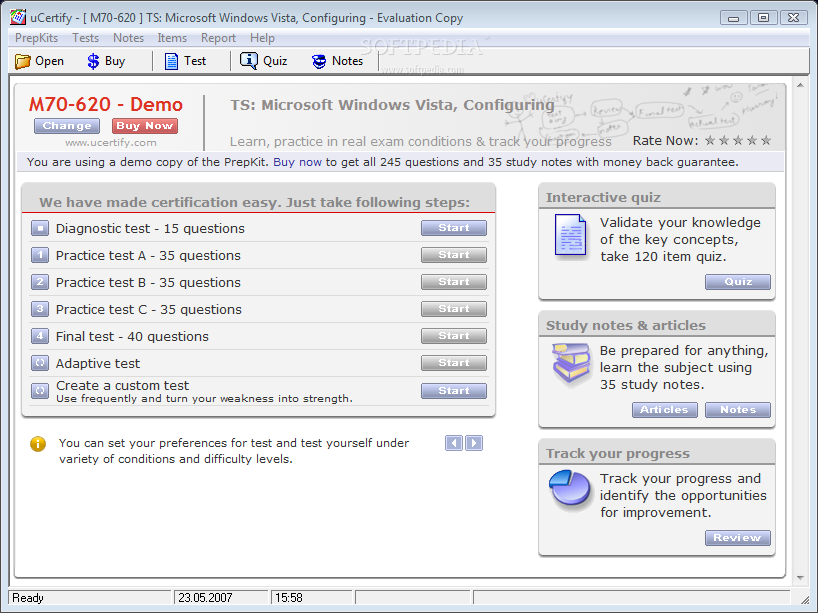
Task: Click the 'Practice test C - 35 questions' text
Action: [x=149, y=309]
